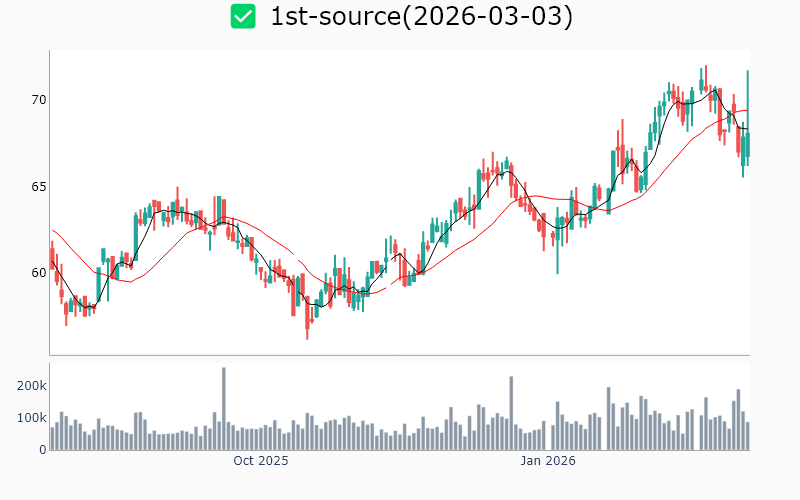Click the Oct 2025 date label
The height and width of the screenshot is (500, 800).
[260, 461]
